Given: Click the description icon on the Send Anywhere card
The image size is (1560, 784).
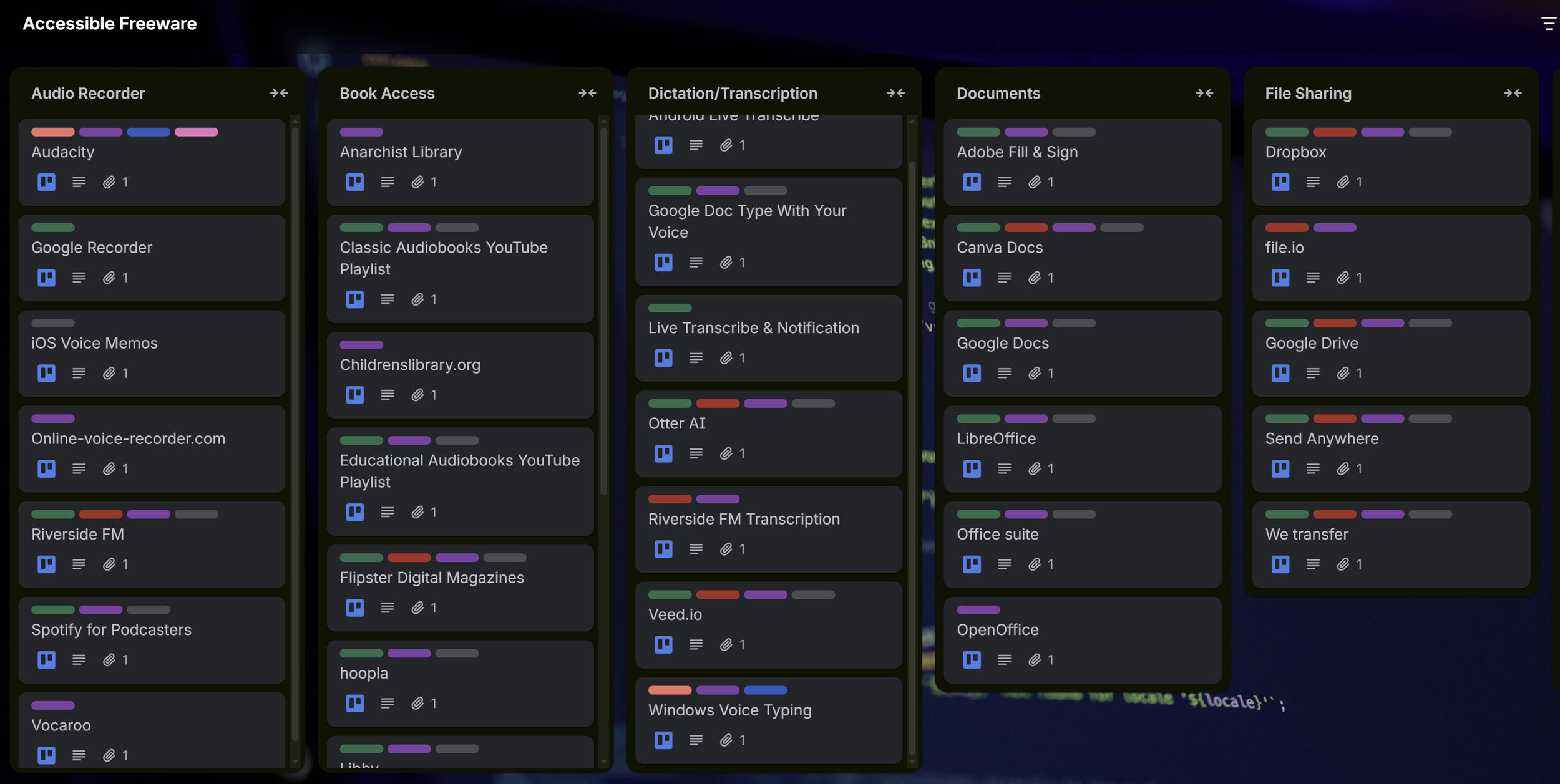Looking at the screenshot, I should tap(1313, 468).
